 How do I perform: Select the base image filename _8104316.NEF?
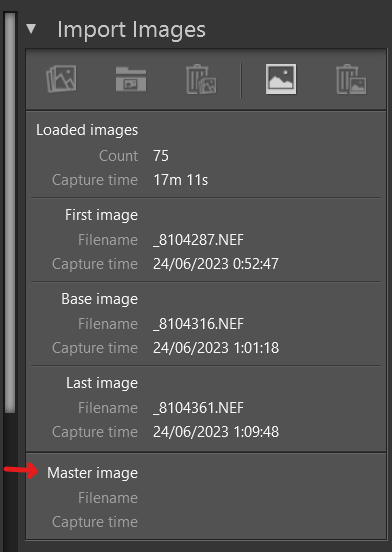(x=198, y=324)
